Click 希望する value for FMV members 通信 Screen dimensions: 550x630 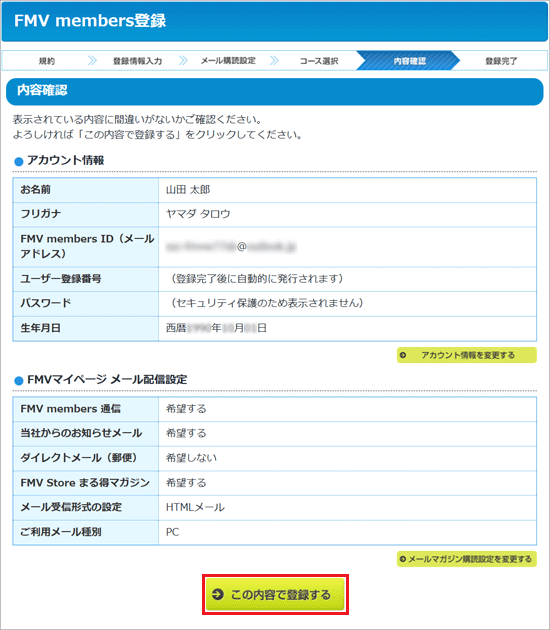coord(186,409)
